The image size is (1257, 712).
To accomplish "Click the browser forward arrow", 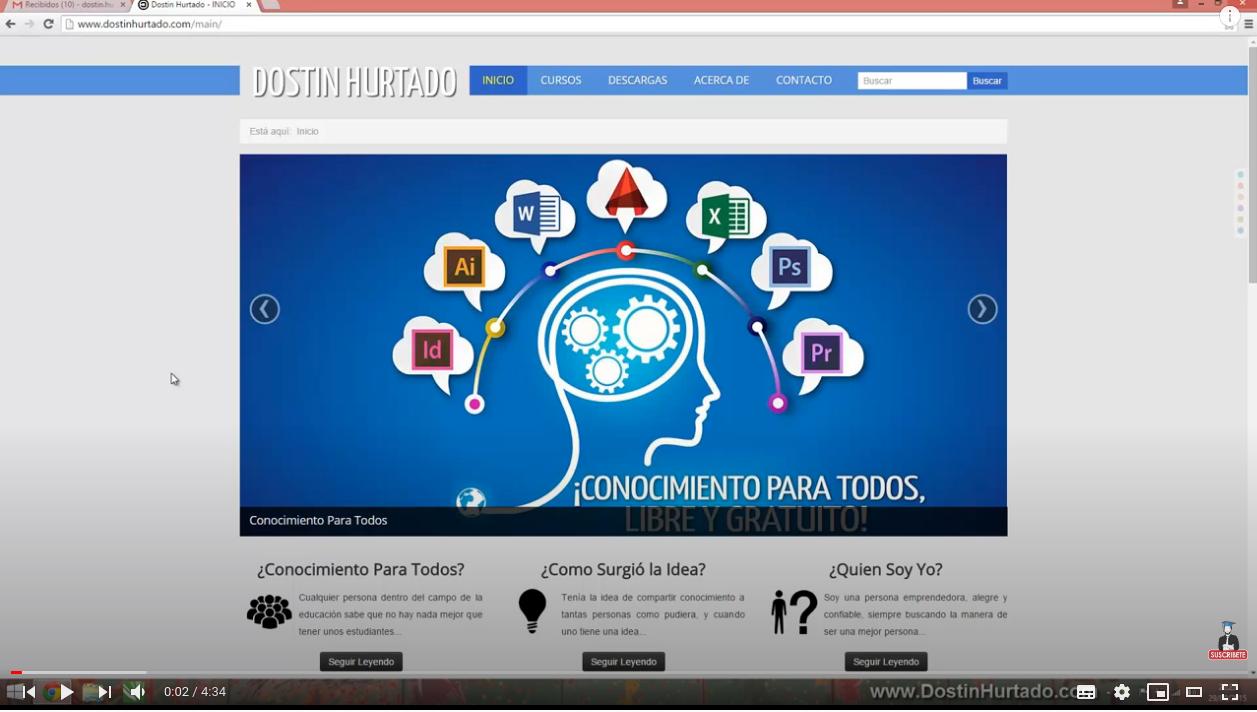I will click(29, 24).
